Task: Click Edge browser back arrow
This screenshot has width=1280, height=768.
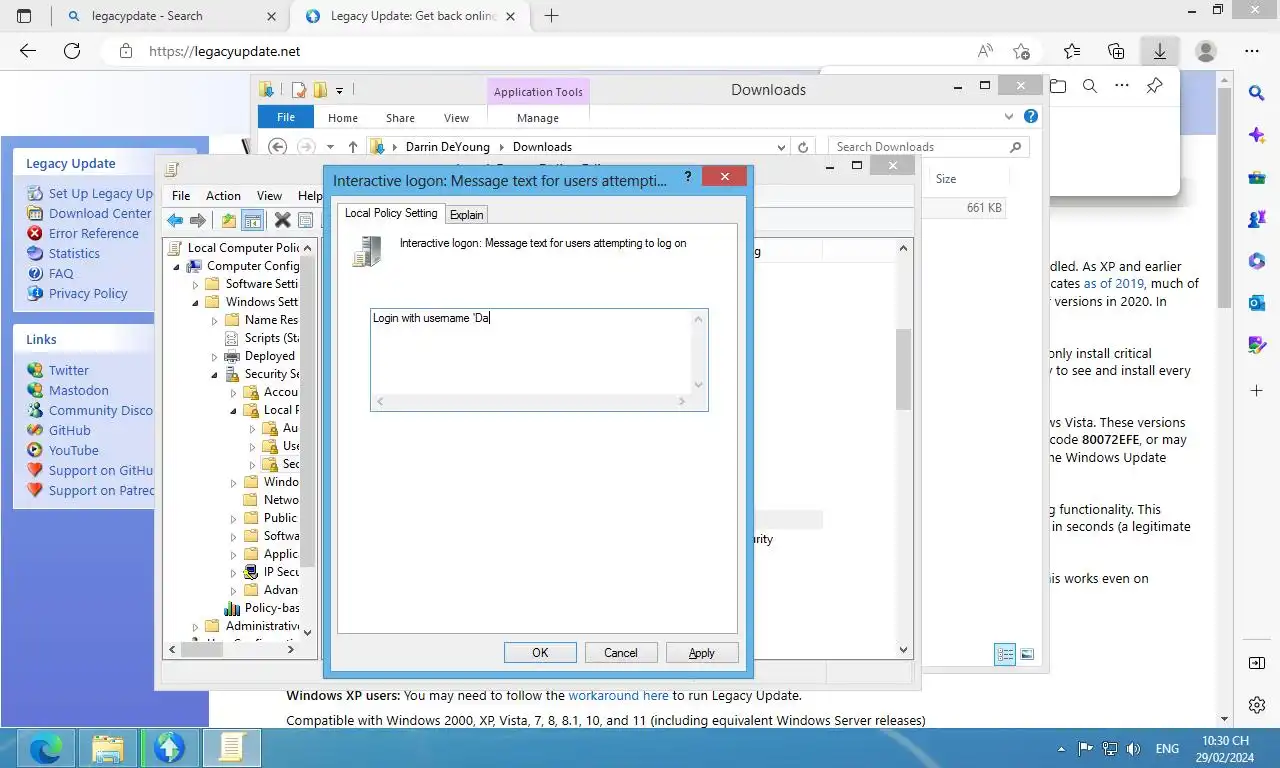Action: click(28, 51)
